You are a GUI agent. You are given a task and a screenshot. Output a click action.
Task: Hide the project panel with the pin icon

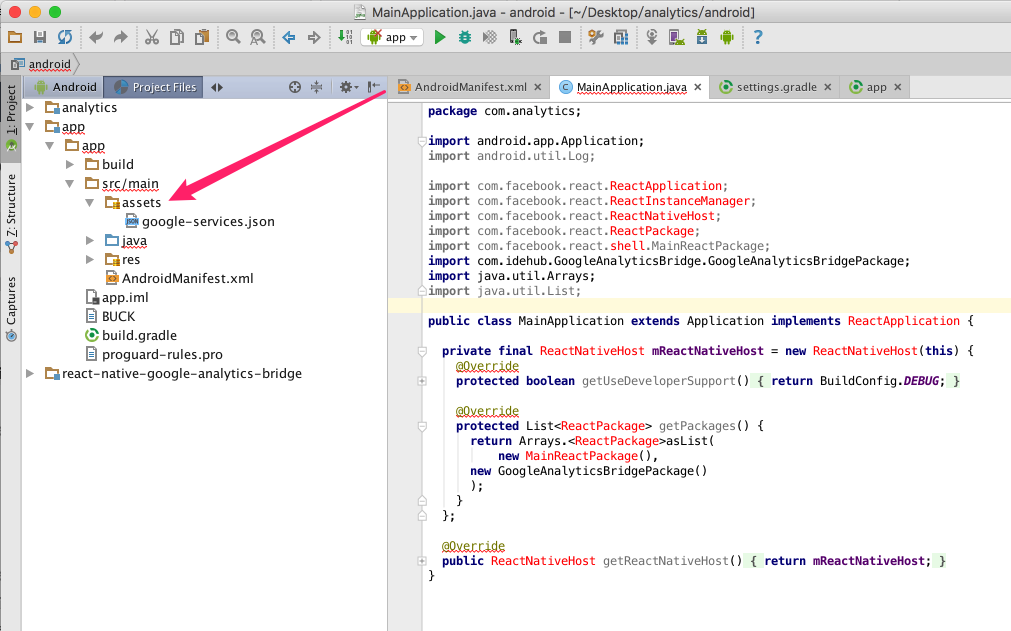pyautogui.click(x=373, y=87)
